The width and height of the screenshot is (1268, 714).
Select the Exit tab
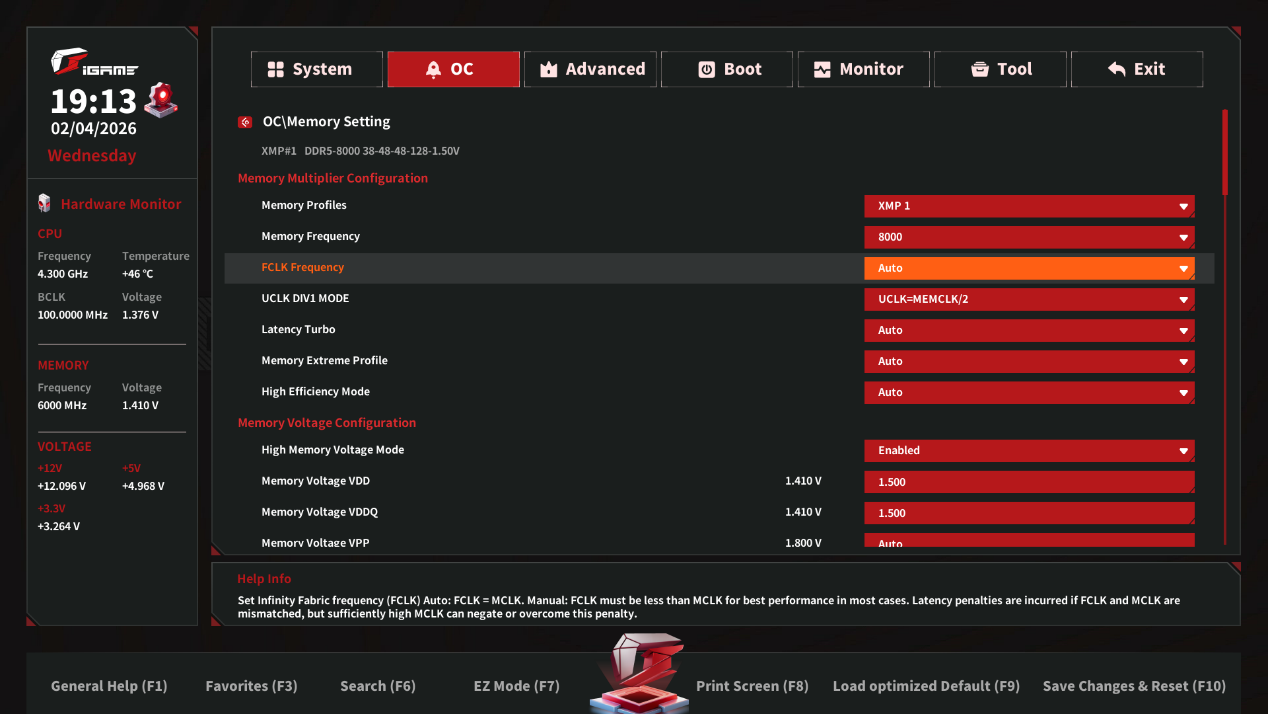(x=1137, y=69)
